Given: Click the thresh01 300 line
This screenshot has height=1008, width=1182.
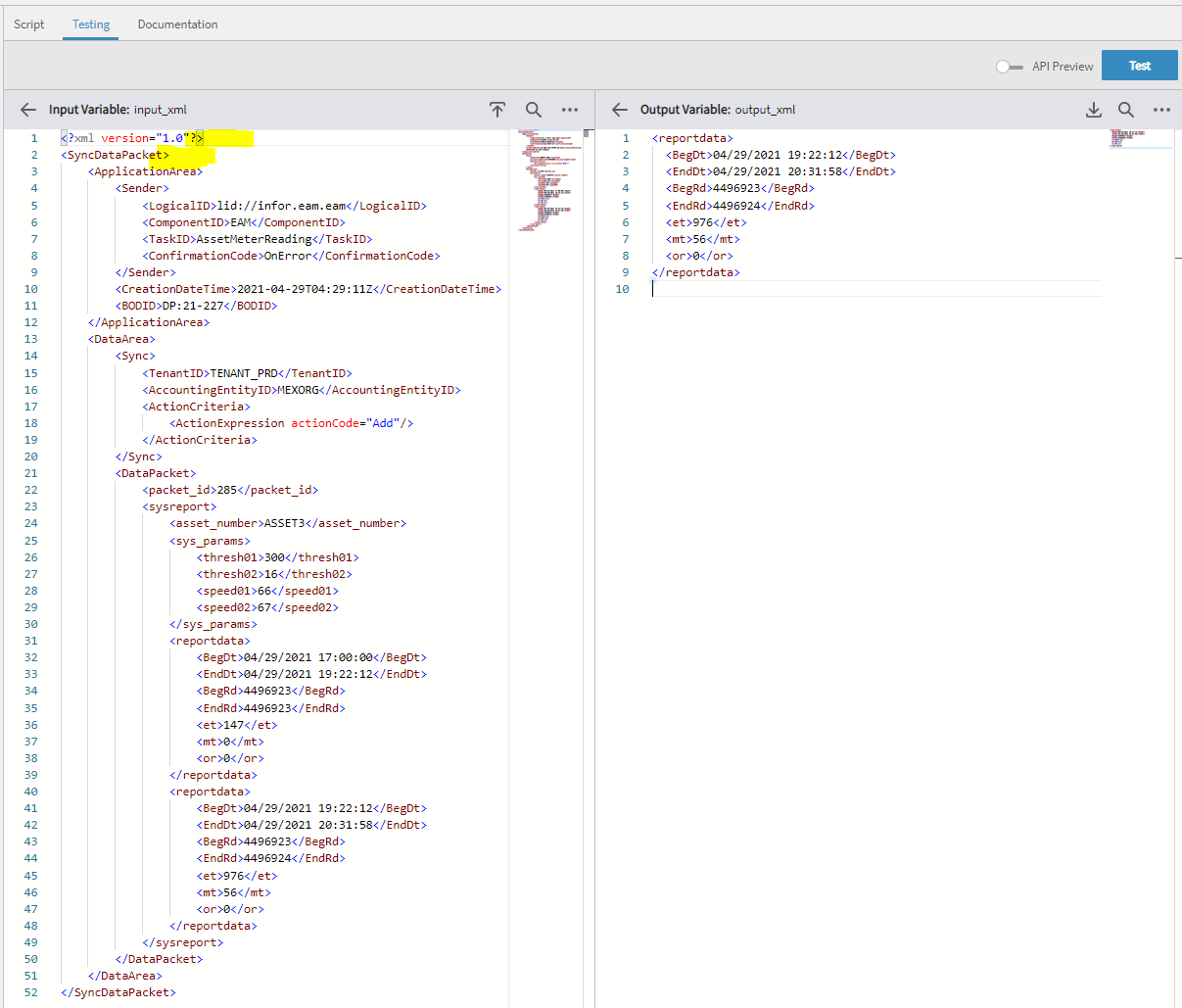Looking at the screenshot, I should [x=278, y=557].
